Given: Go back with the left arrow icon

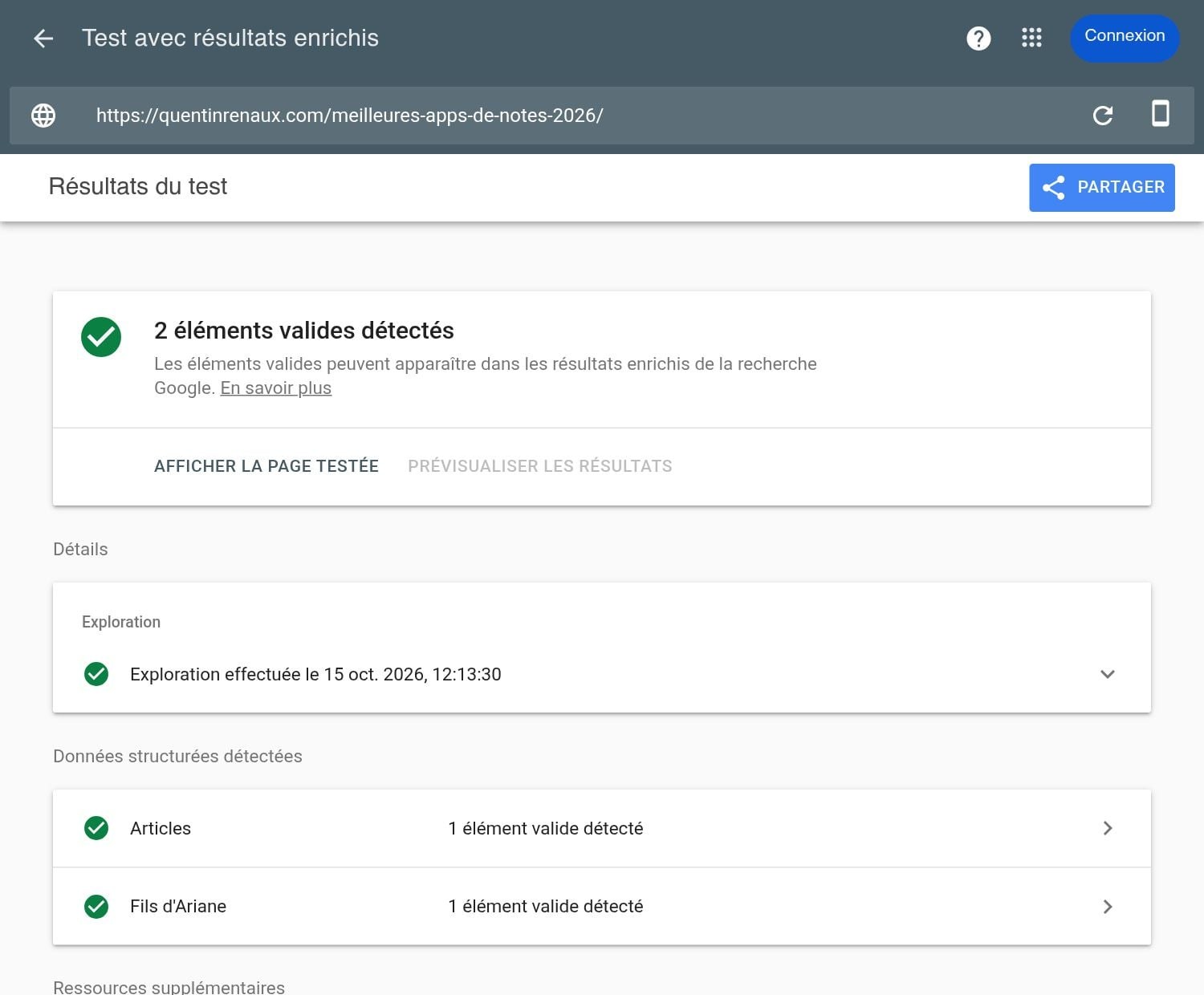Looking at the screenshot, I should pyautogui.click(x=43, y=38).
